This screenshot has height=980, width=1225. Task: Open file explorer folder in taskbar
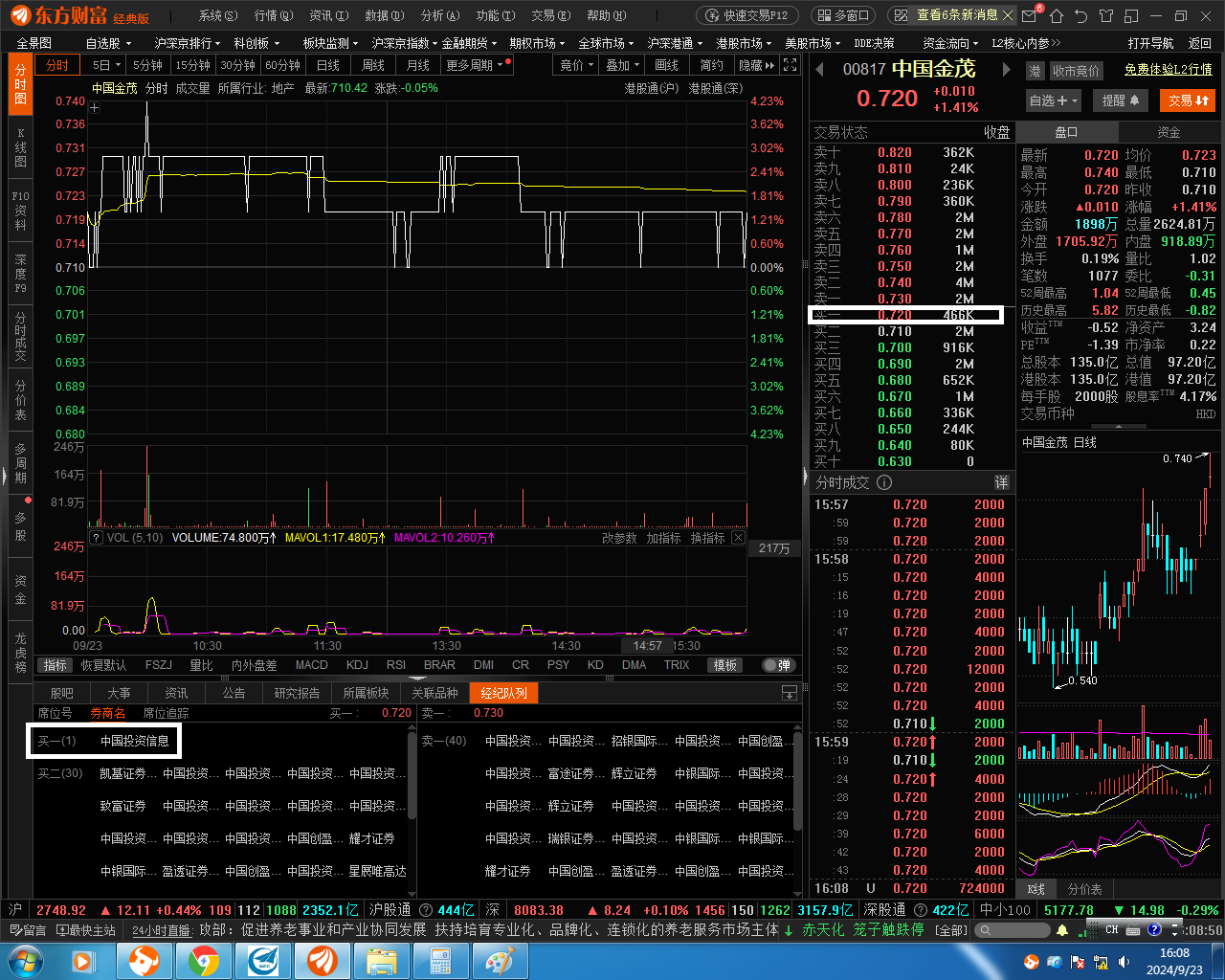pyautogui.click(x=381, y=960)
